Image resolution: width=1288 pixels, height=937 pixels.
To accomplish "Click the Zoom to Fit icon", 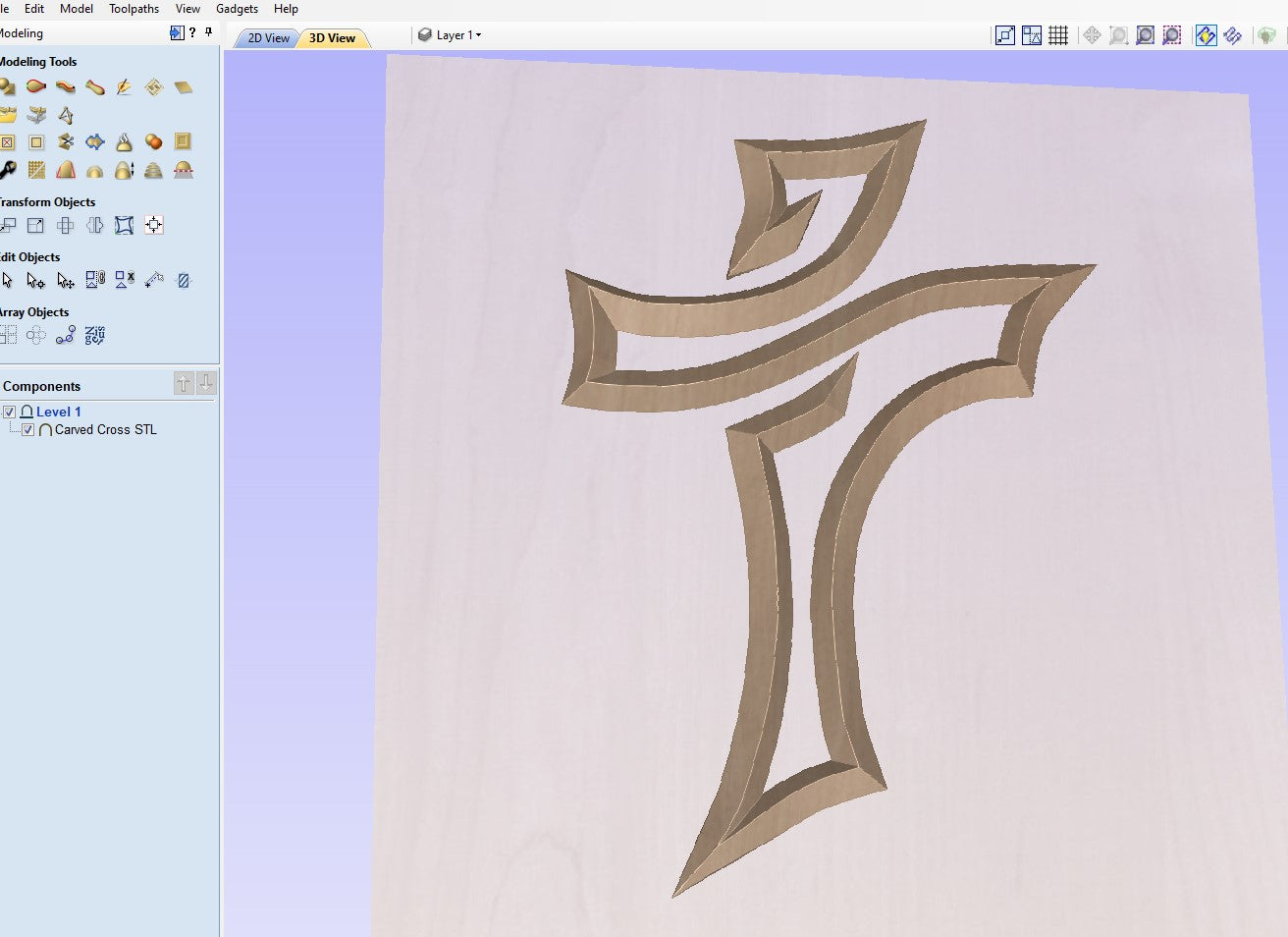I will coord(1145,35).
